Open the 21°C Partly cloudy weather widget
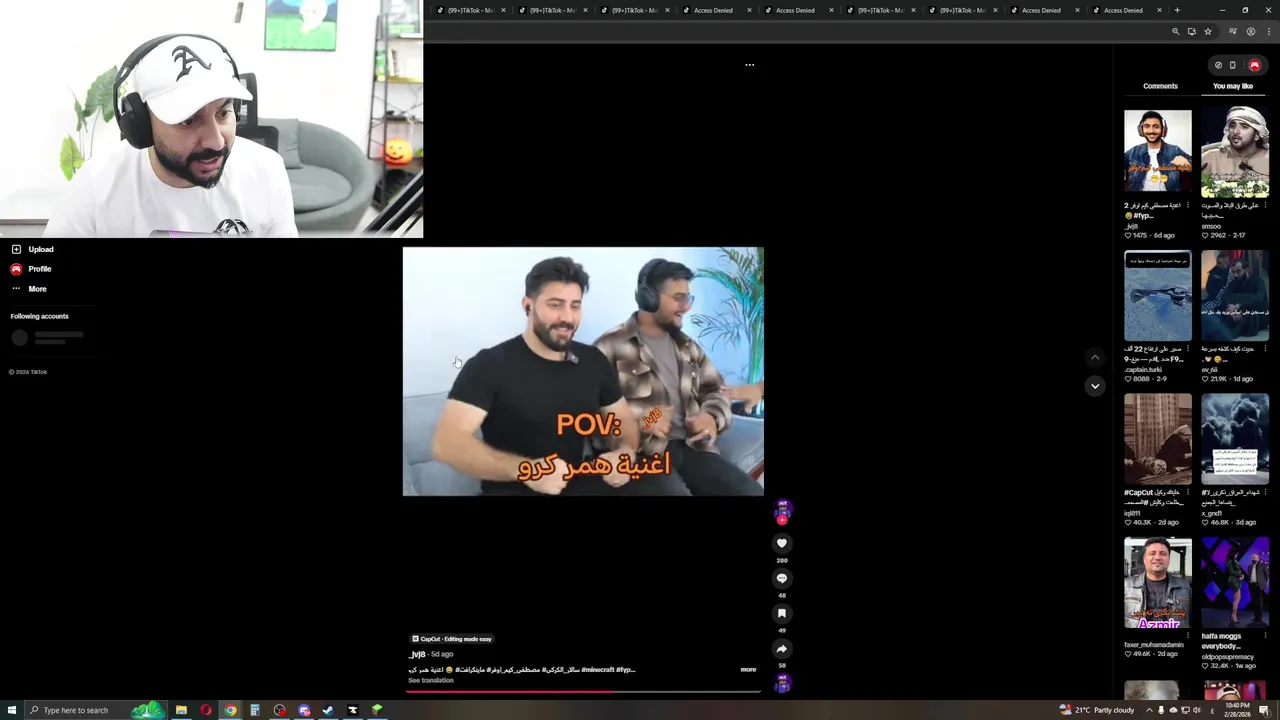This screenshot has height=720, width=1280. [x=1098, y=710]
